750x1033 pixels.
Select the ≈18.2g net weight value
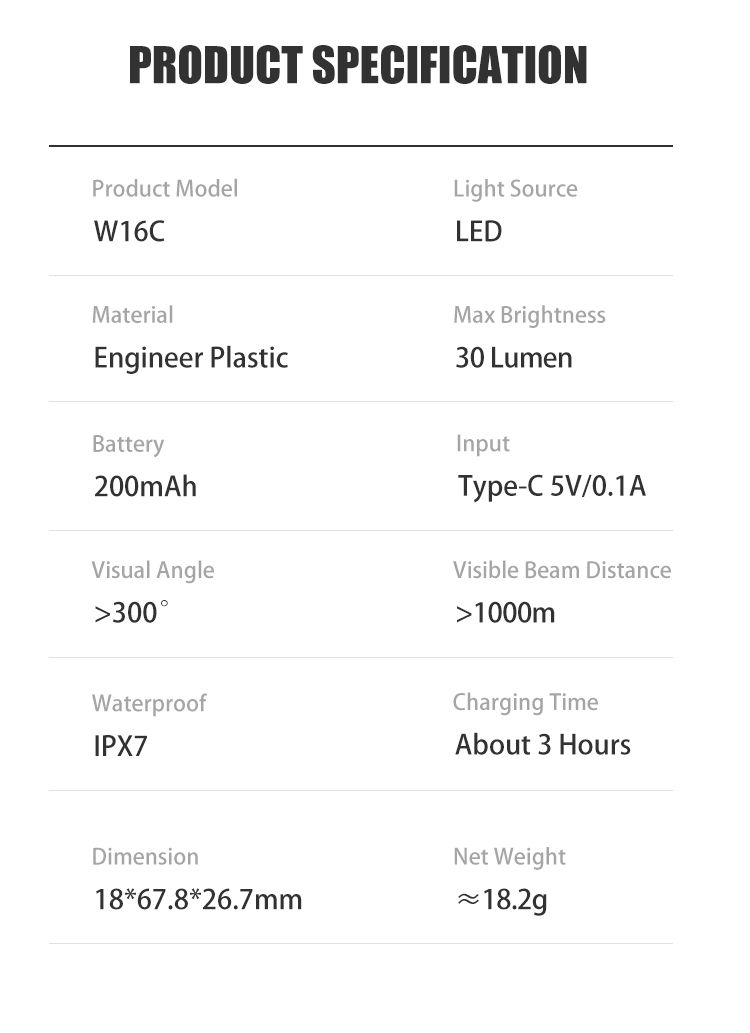[502, 900]
